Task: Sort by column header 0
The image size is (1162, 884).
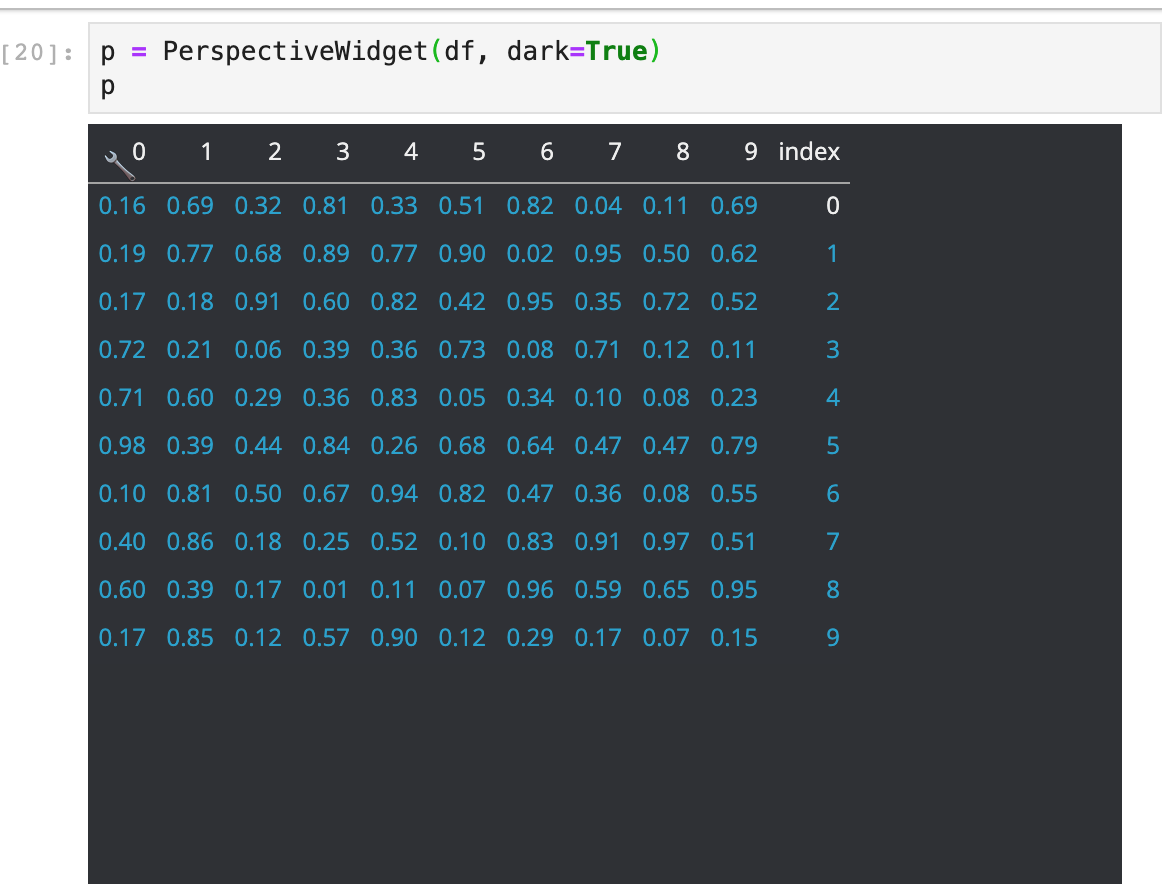Action: 139,152
